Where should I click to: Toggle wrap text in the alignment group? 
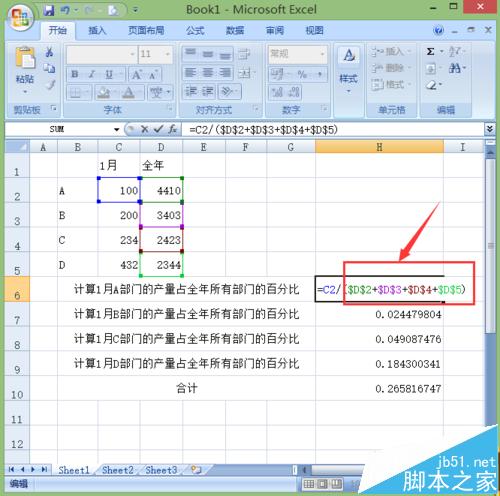tap(245, 54)
